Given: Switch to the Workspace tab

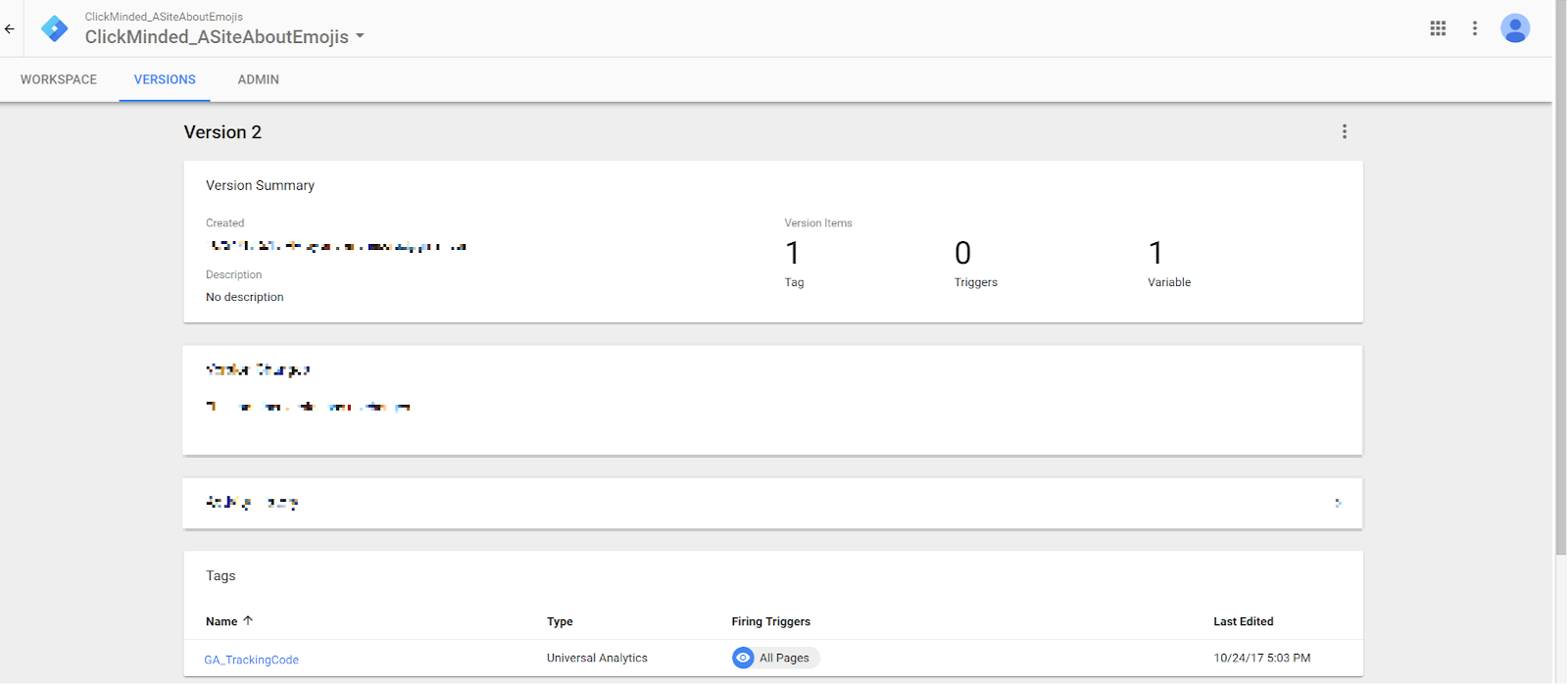Looking at the screenshot, I should 59,79.
